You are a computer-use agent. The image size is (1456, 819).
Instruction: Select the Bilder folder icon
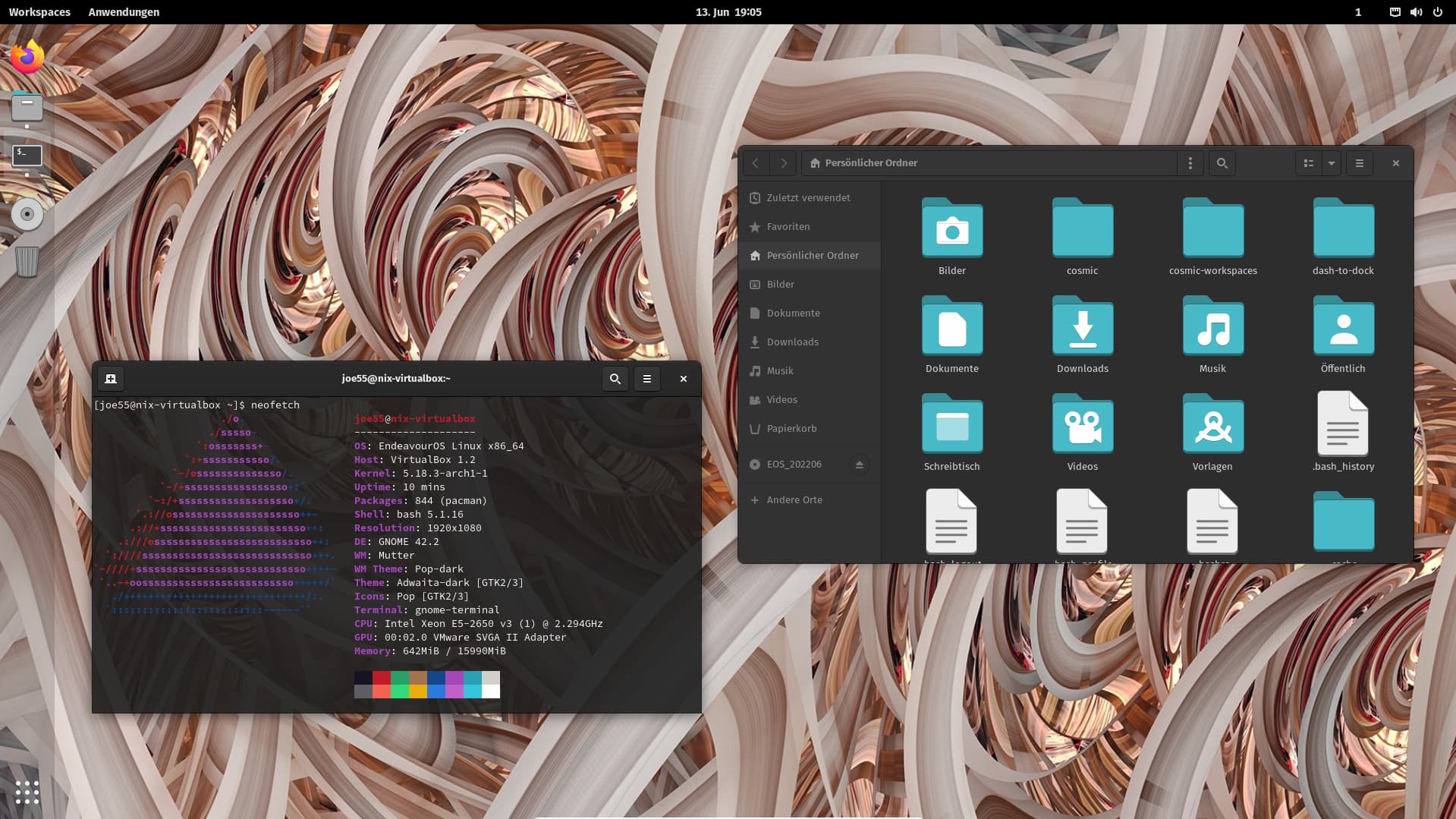(x=952, y=228)
